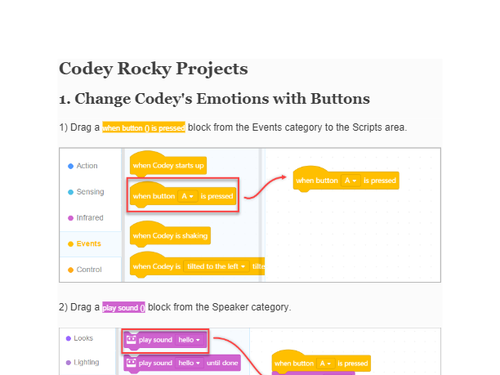Image resolution: width=500 pixels, height=375 pixels.
Task: Open hello dropdown in 'until done' block
Action: pyautogui.click(x=189, y=363)
